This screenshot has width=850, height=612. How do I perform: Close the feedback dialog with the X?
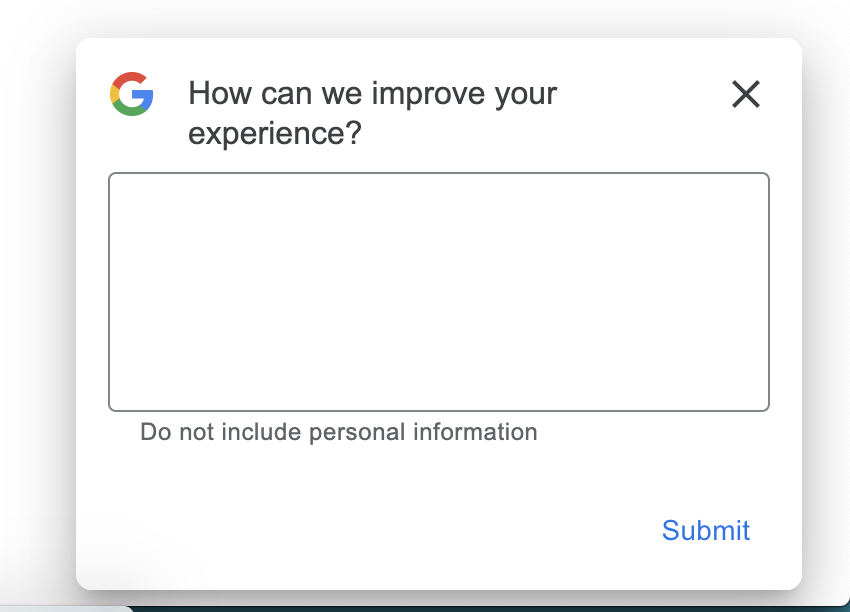coord(746,94)
